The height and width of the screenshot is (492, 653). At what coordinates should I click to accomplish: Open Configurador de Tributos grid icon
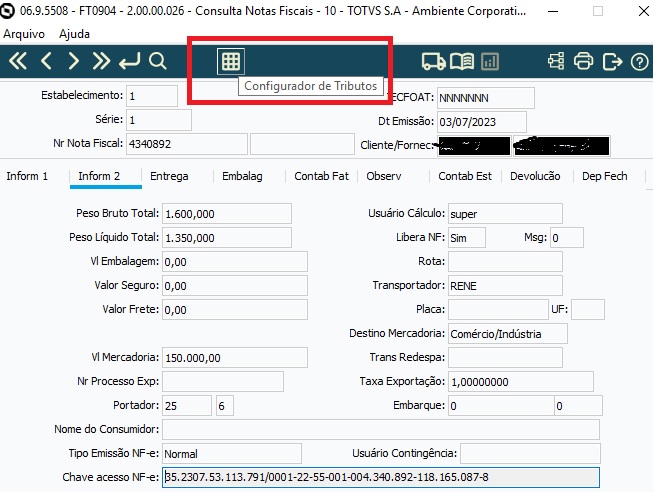pyautogui.click(x=231, y=62)
